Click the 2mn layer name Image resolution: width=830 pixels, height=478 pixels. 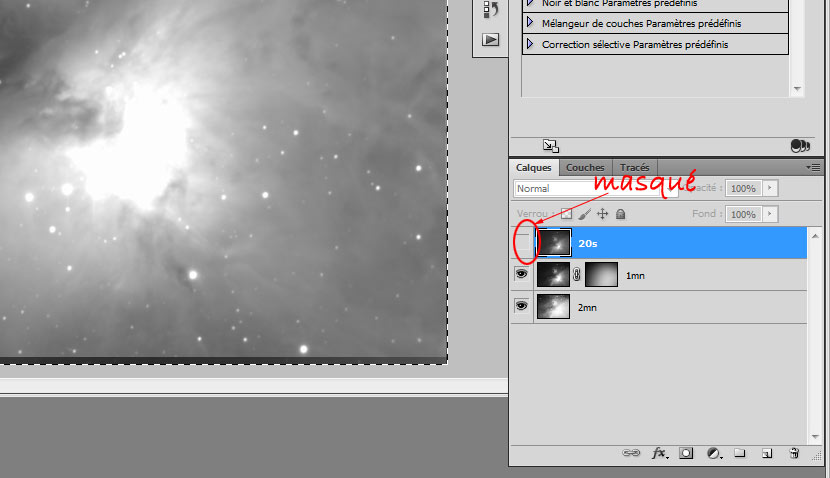587,307
